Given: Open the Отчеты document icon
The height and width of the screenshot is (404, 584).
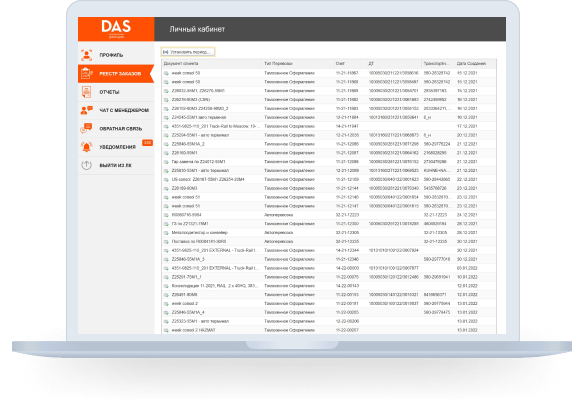Looking at the screenshot, I should click(86, 92).
